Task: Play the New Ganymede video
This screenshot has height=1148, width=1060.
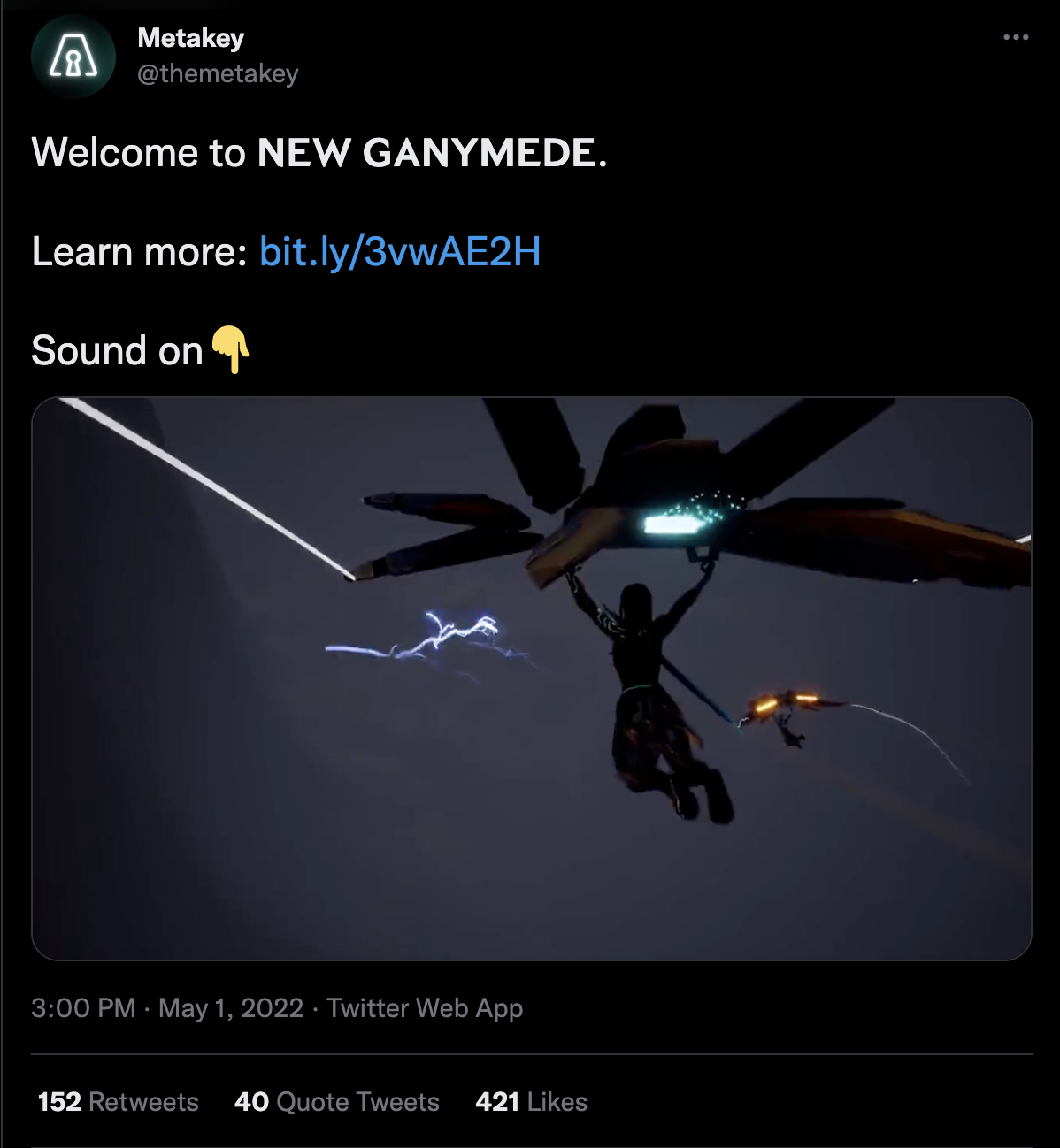Action: pos(532,678)
